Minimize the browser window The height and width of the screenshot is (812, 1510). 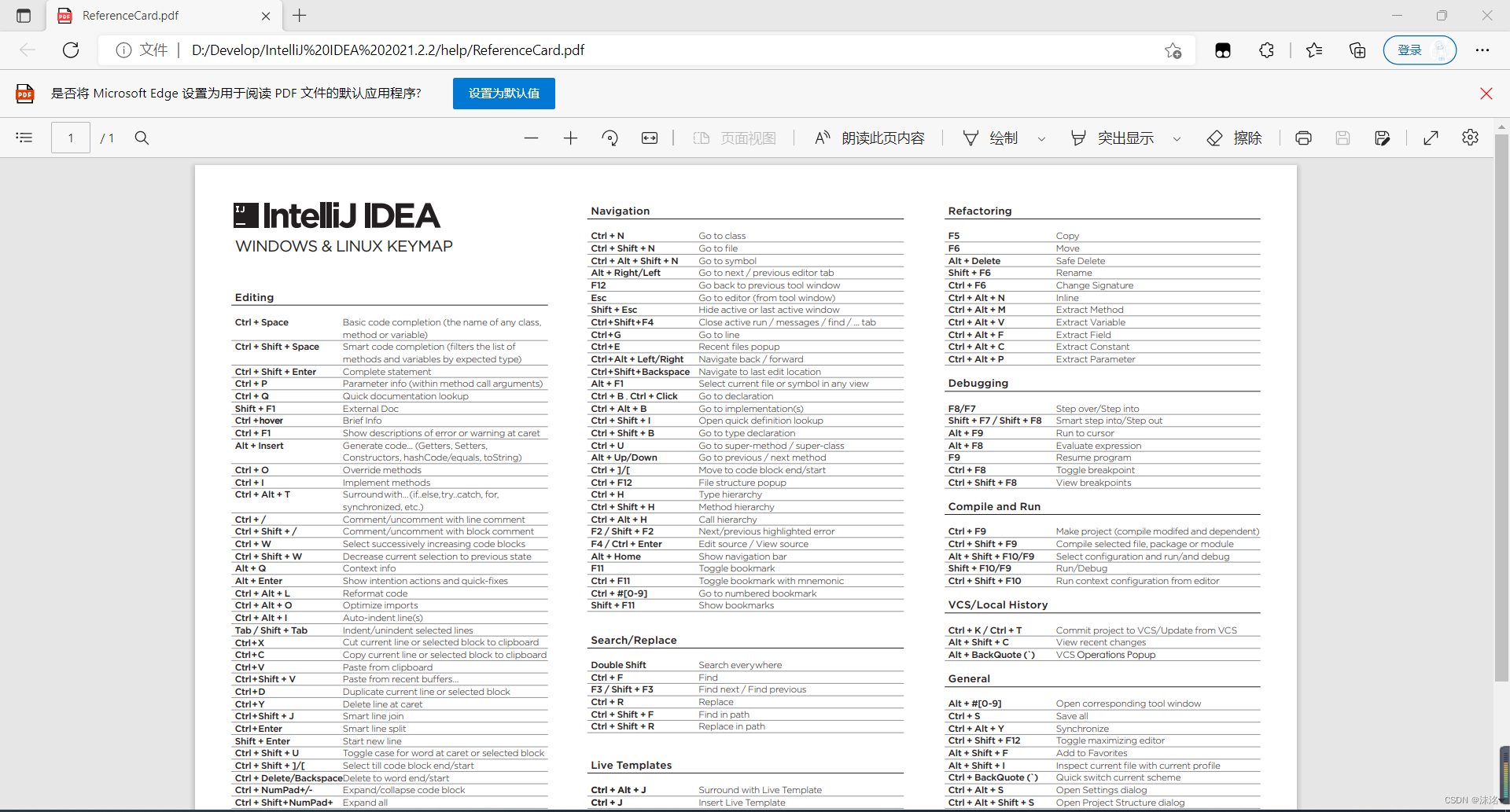pos(1397,16)
